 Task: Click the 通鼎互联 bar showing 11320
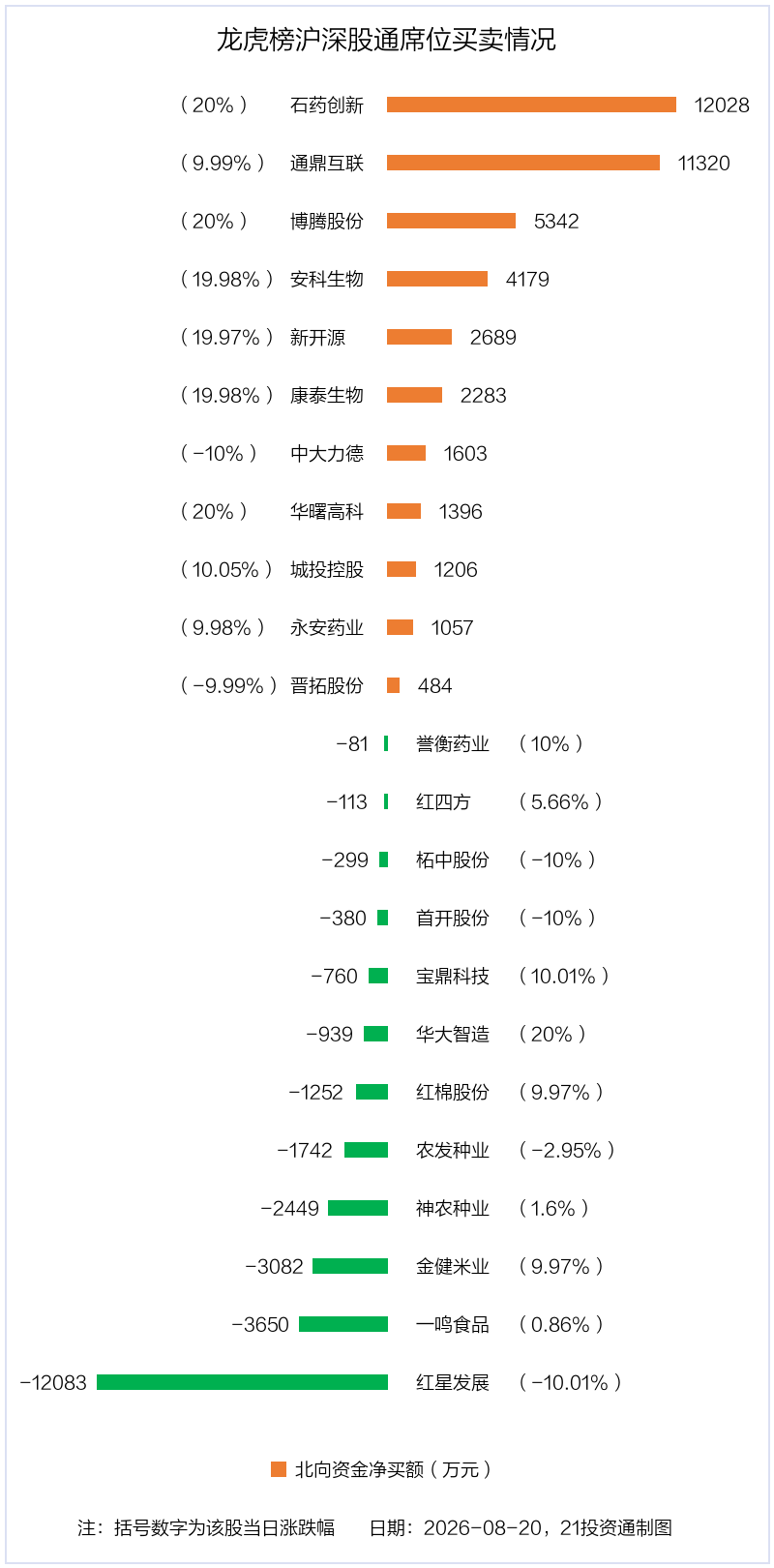coord(523,163)
